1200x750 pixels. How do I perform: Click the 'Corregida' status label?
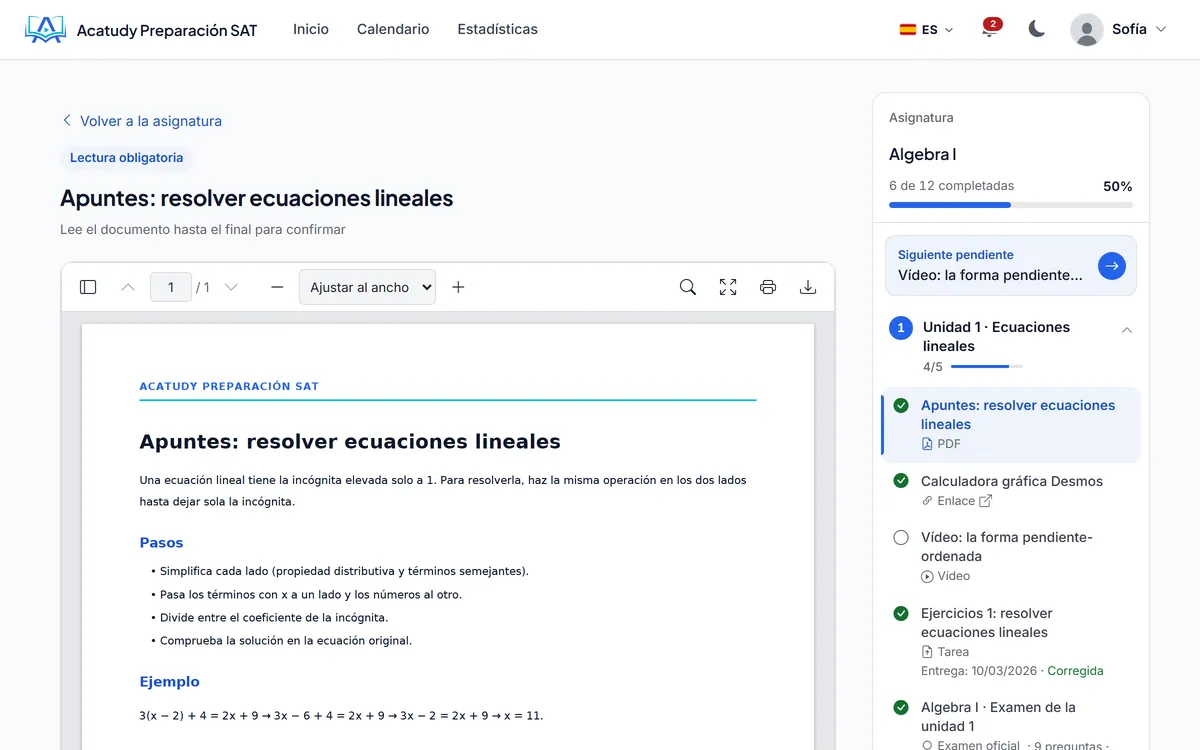tap(1075, 671)
